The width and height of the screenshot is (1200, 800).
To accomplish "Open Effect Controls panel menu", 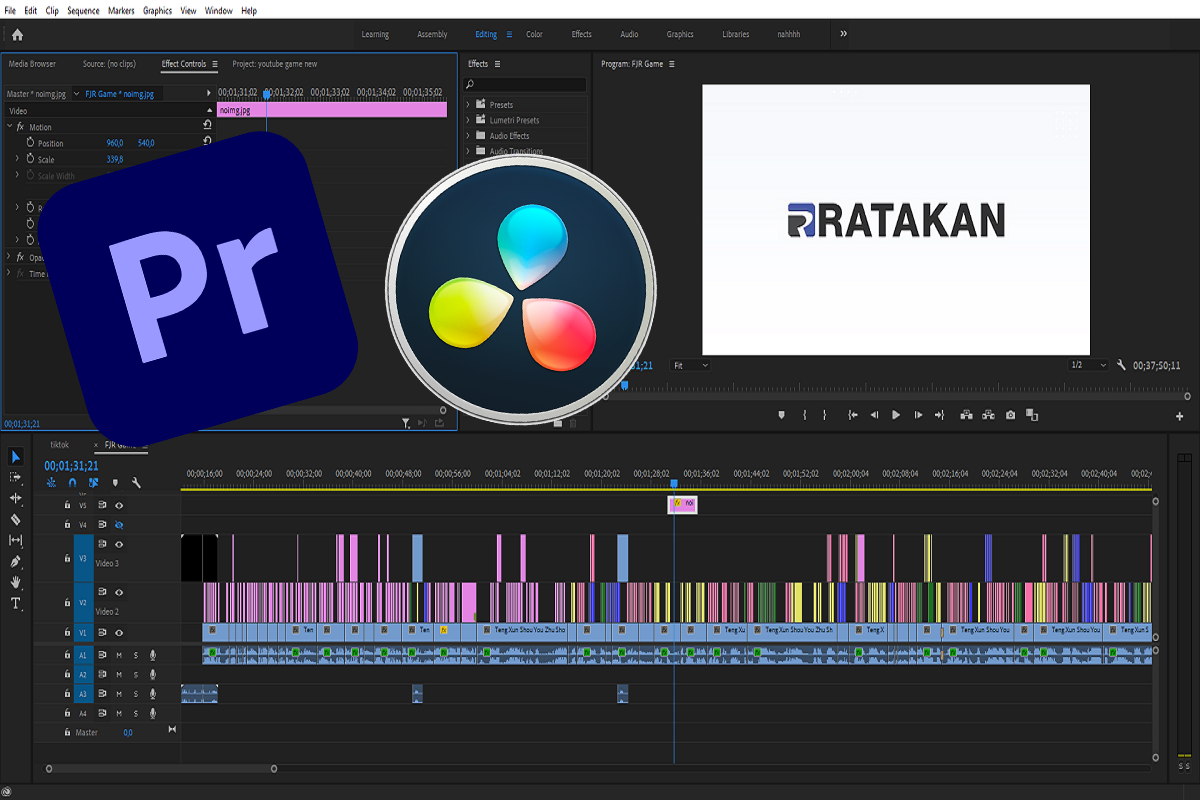I will click(x=214, y=64).
